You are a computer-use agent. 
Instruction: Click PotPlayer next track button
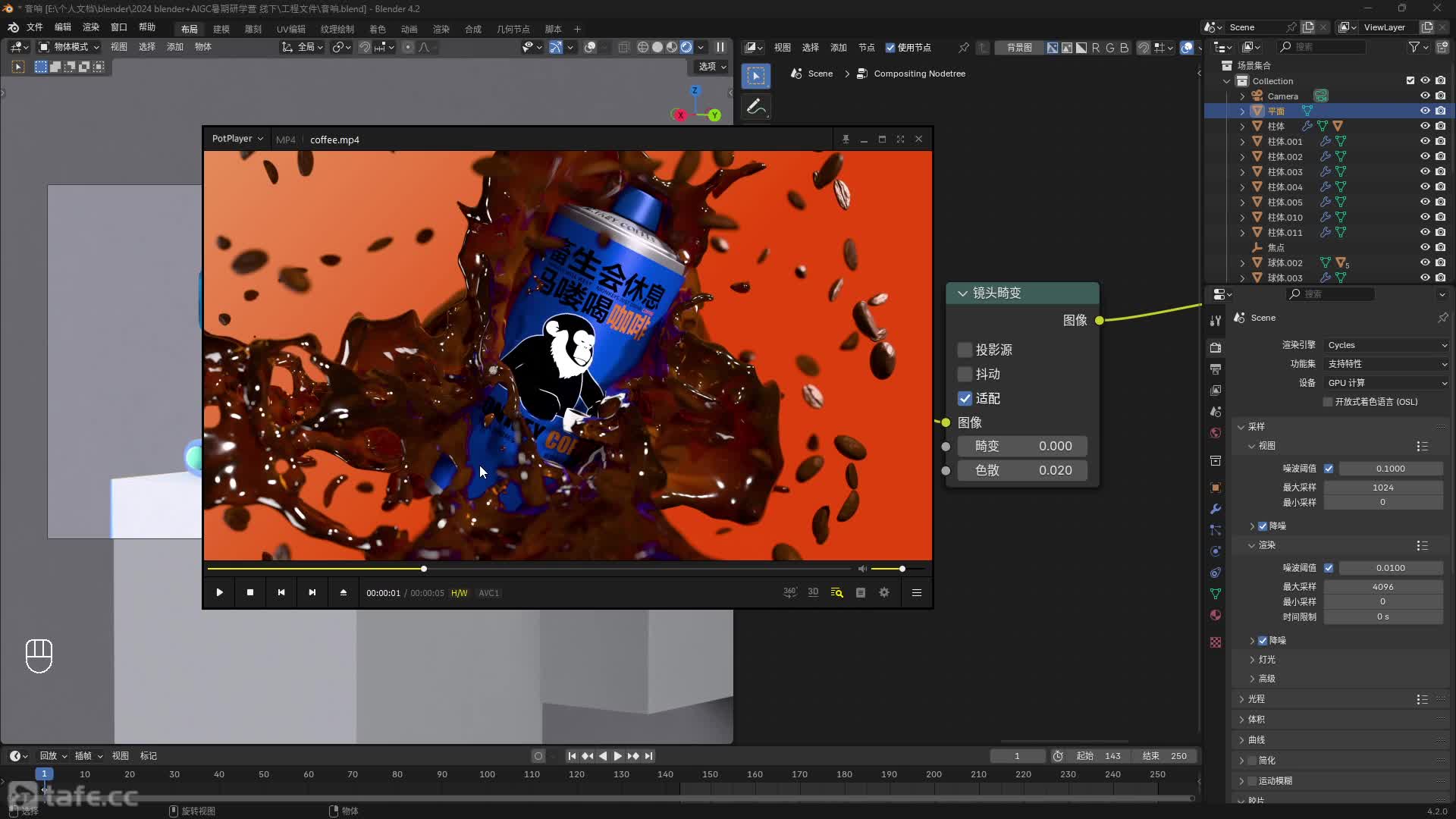pos(312,592)
